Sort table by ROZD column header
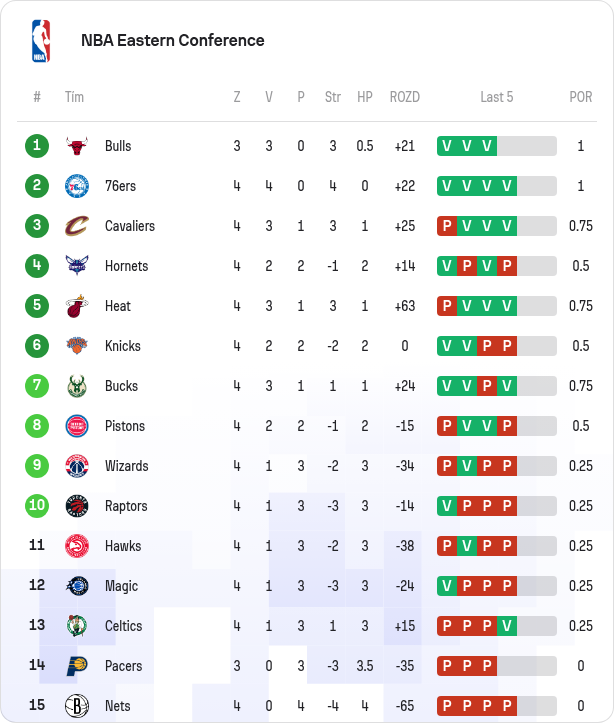Viewport: 614px width, 723px height. [x=404, y=97]
